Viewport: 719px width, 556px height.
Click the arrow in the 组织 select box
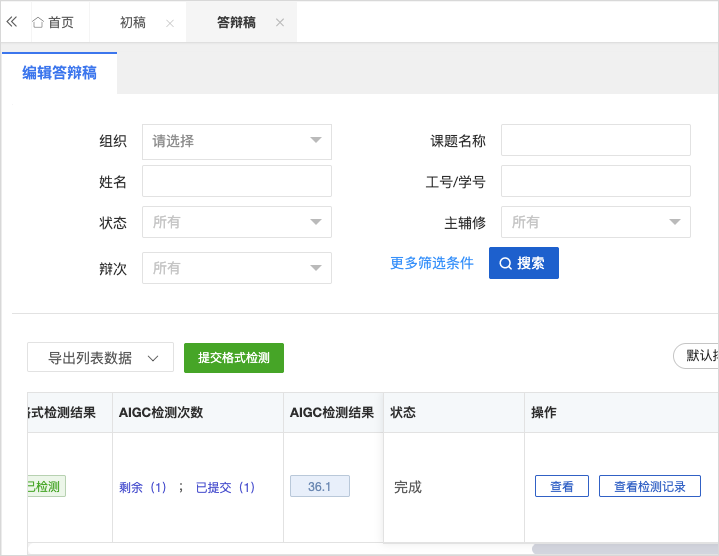(316, 140)
